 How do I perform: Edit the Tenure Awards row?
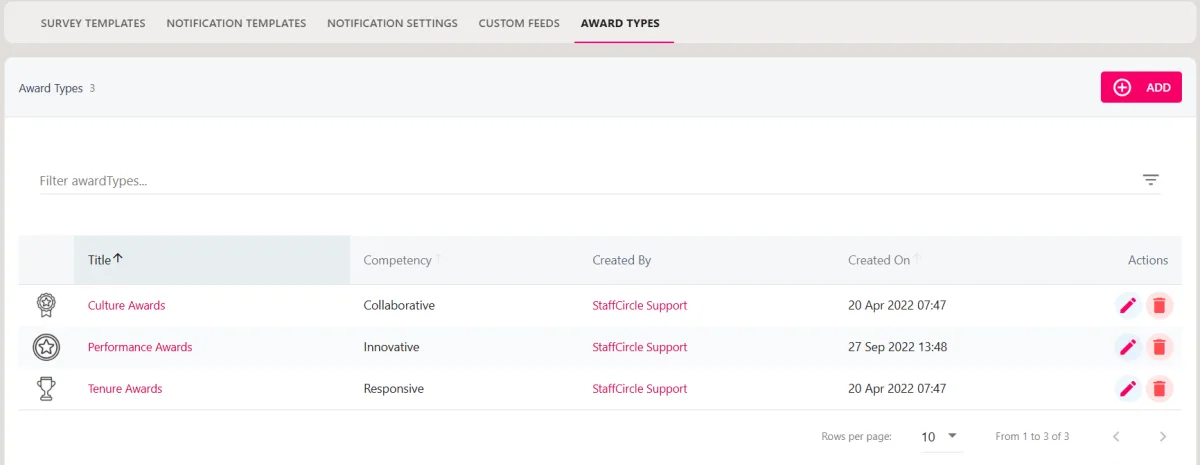pyautogui.click(x=1128, y=389)
